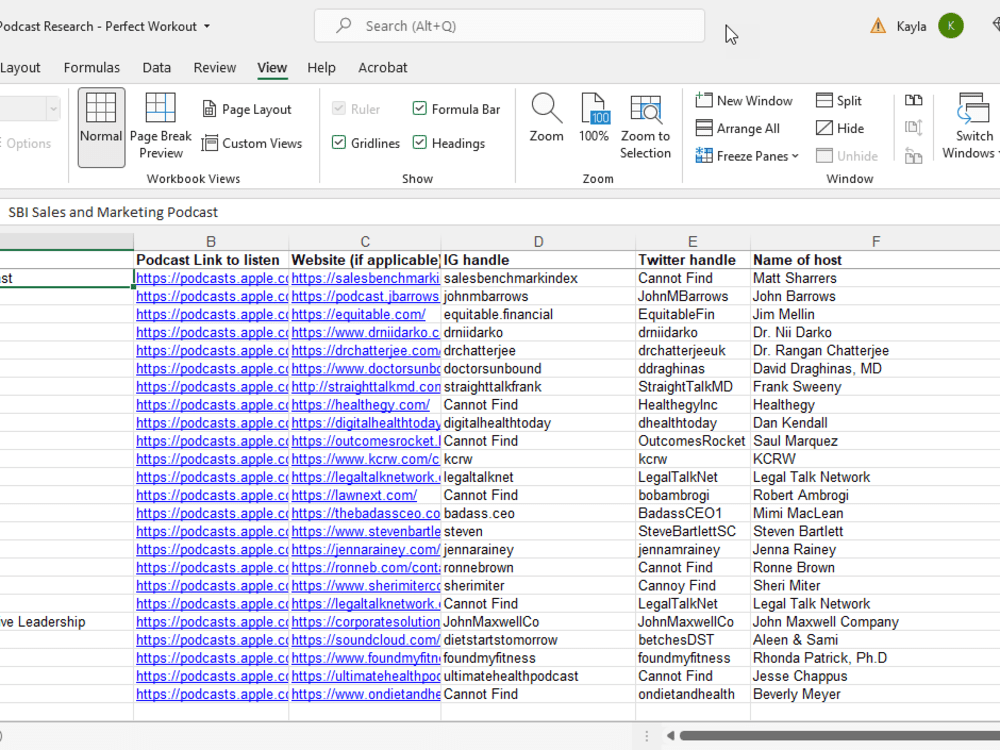Toggle Headings checkbox
The height and width of the screenshot is (750, 1000).
click(x=420, y=142)
